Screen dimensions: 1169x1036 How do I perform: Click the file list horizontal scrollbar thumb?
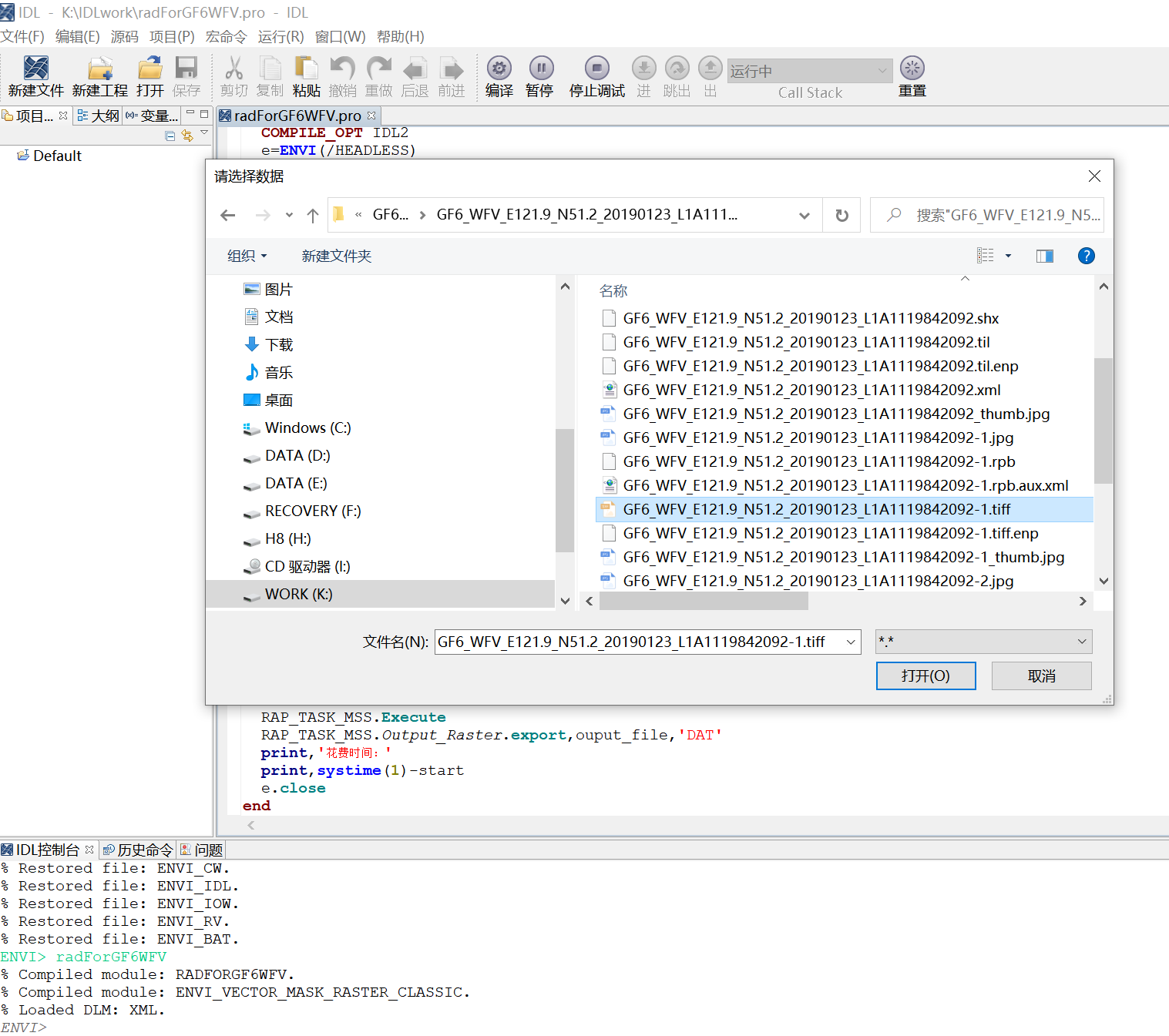(x=704, y=602)
